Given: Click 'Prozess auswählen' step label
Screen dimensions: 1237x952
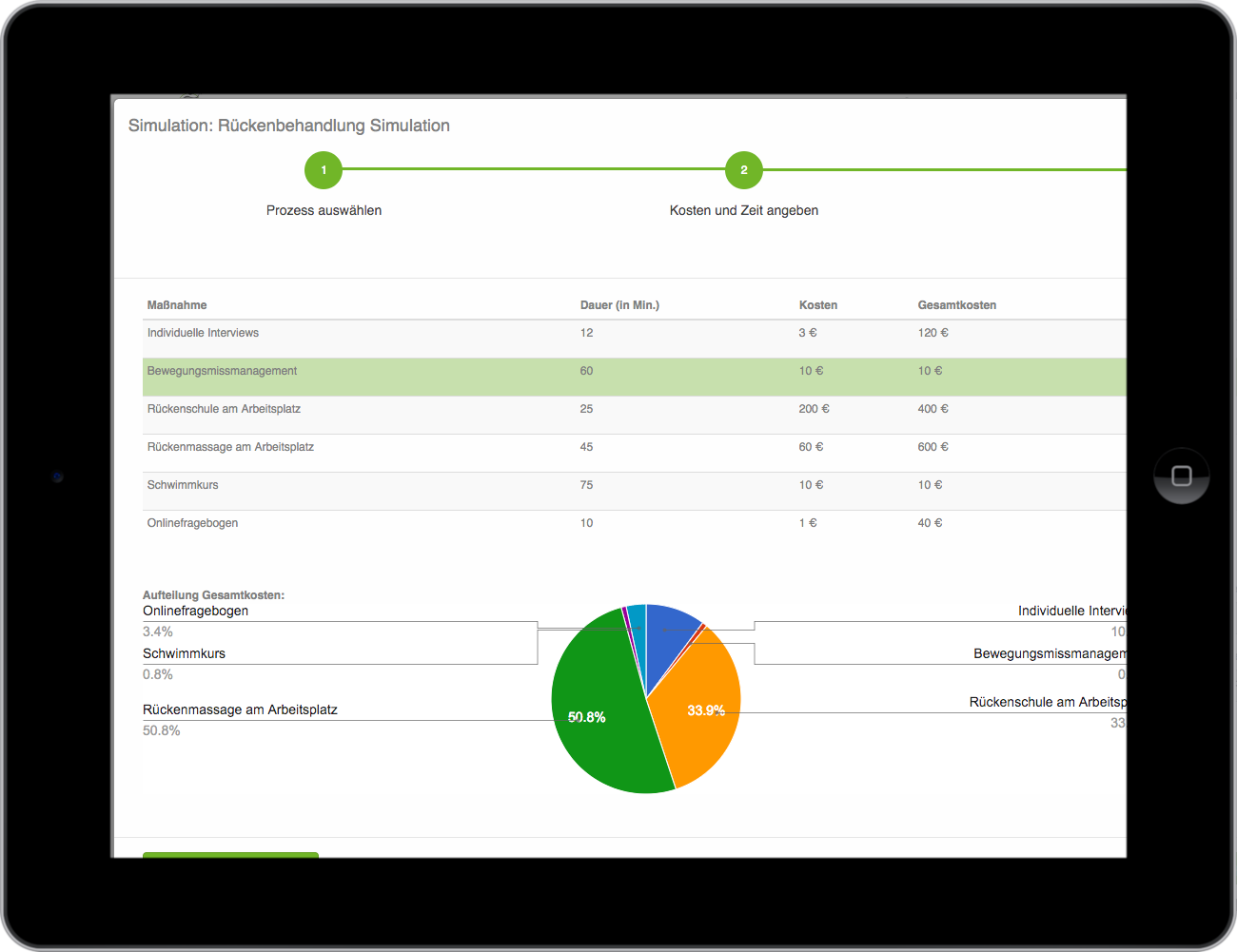Looking at the screenshot, I should click(x=324, y=210).
